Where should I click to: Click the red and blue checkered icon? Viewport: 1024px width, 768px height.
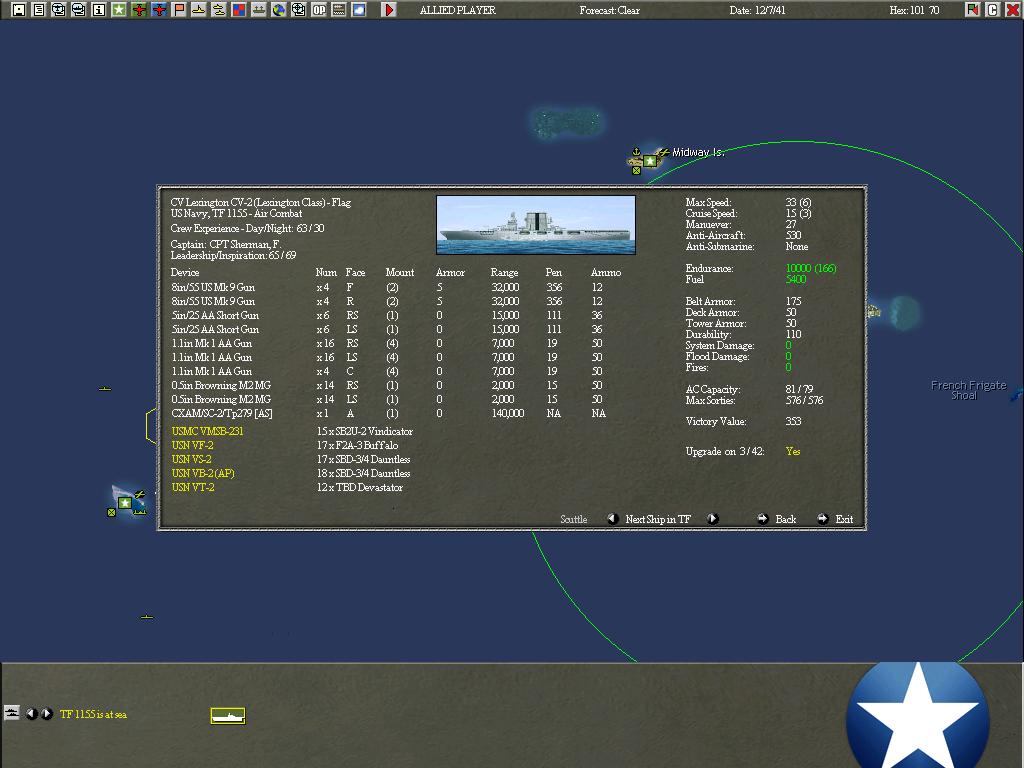coord(239,10)
